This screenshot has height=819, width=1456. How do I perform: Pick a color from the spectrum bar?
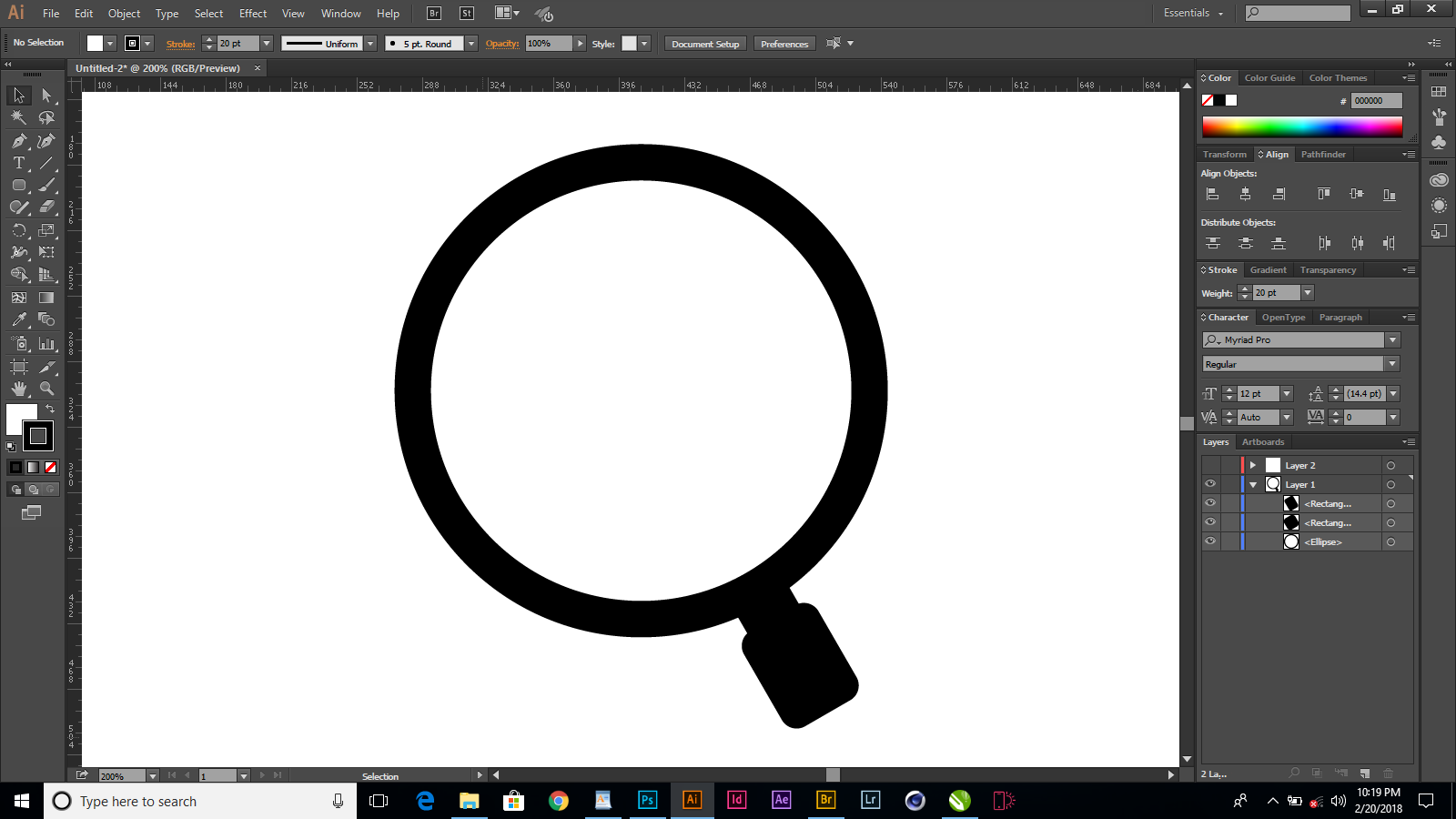[x=1302, y=126]
